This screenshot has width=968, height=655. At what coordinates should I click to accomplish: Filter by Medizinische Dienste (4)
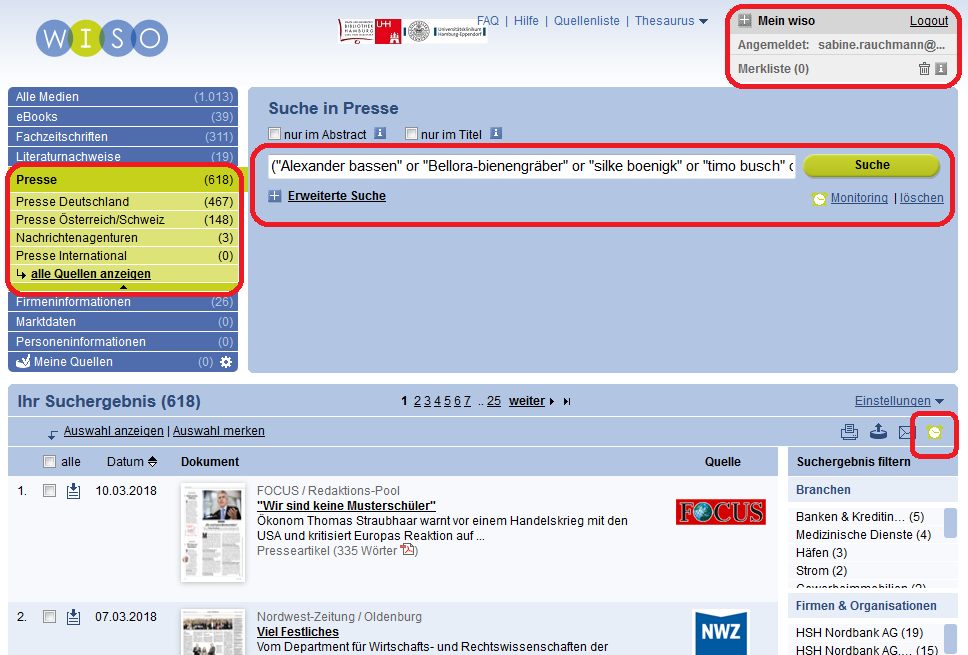tap(863, 535)
